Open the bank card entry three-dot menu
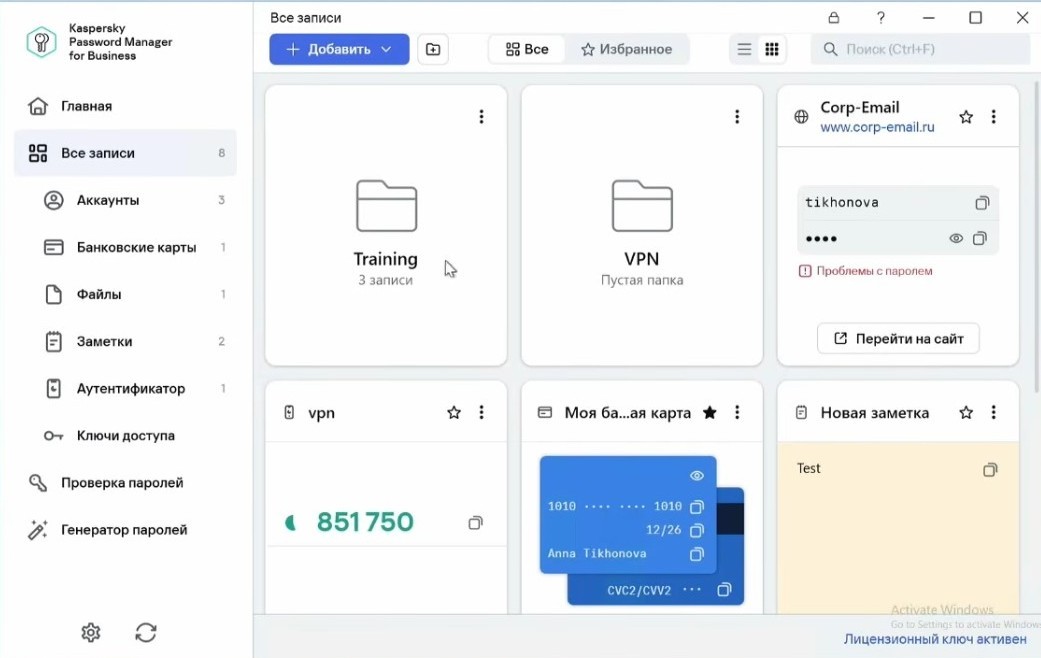This screenshot has width=1041, height=658. pos(737,412)
